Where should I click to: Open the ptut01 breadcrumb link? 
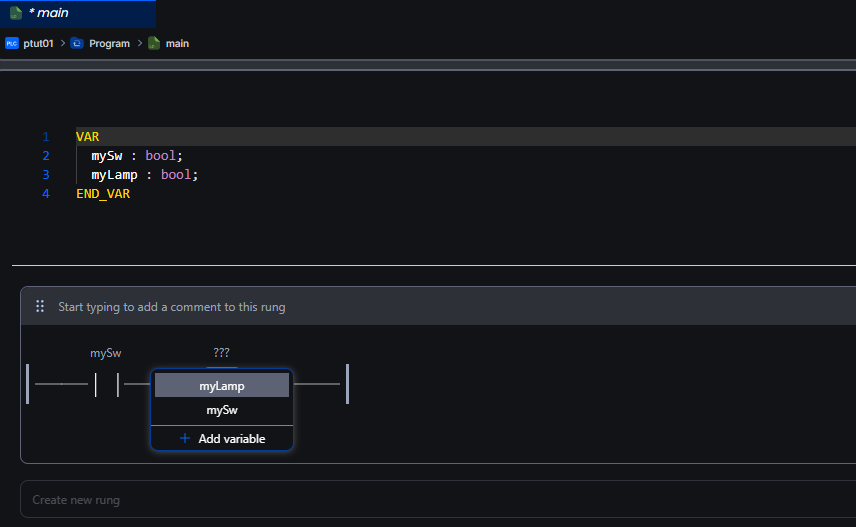coord(38,44)
